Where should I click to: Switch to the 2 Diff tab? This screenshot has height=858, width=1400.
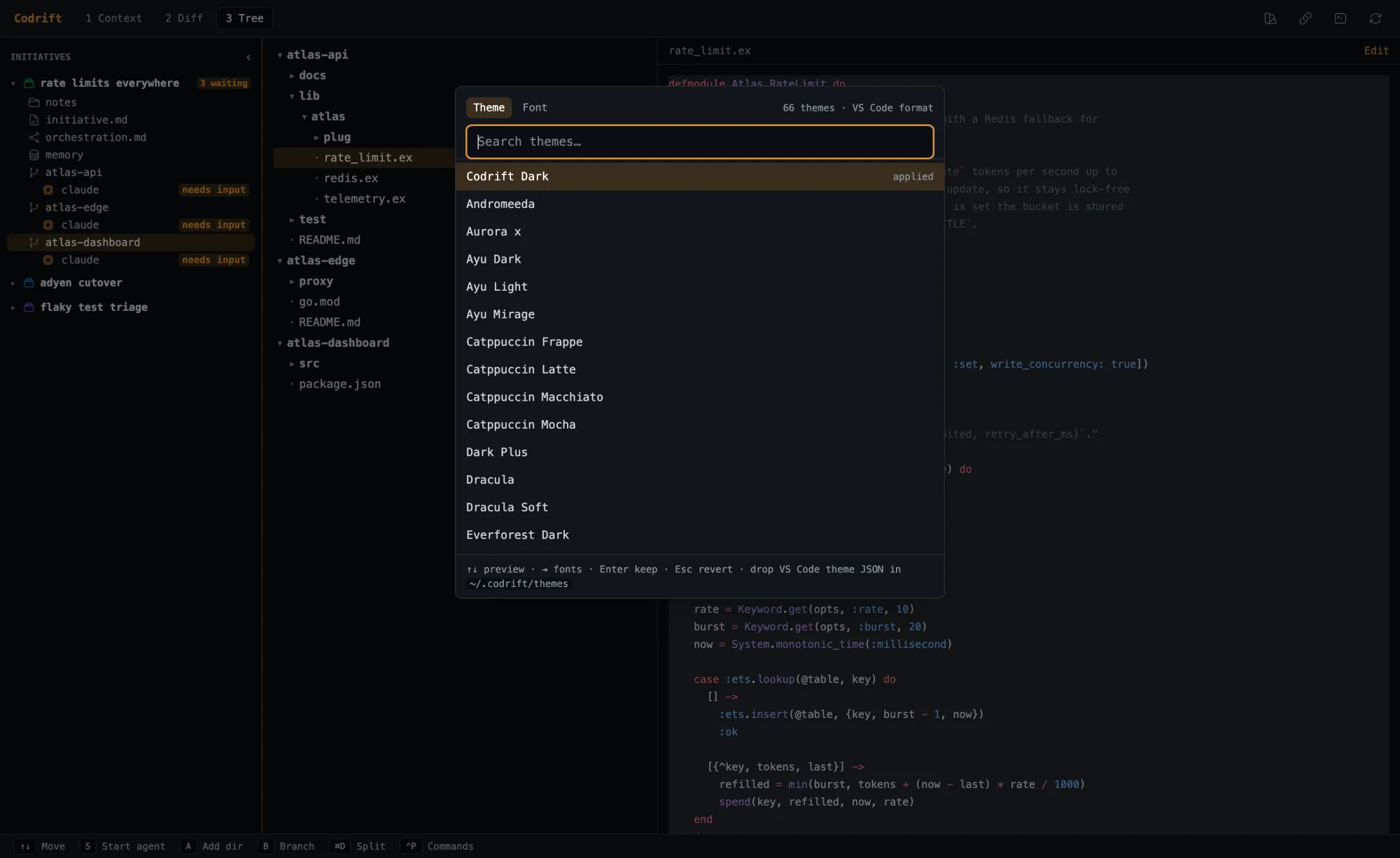pos(183,18)
